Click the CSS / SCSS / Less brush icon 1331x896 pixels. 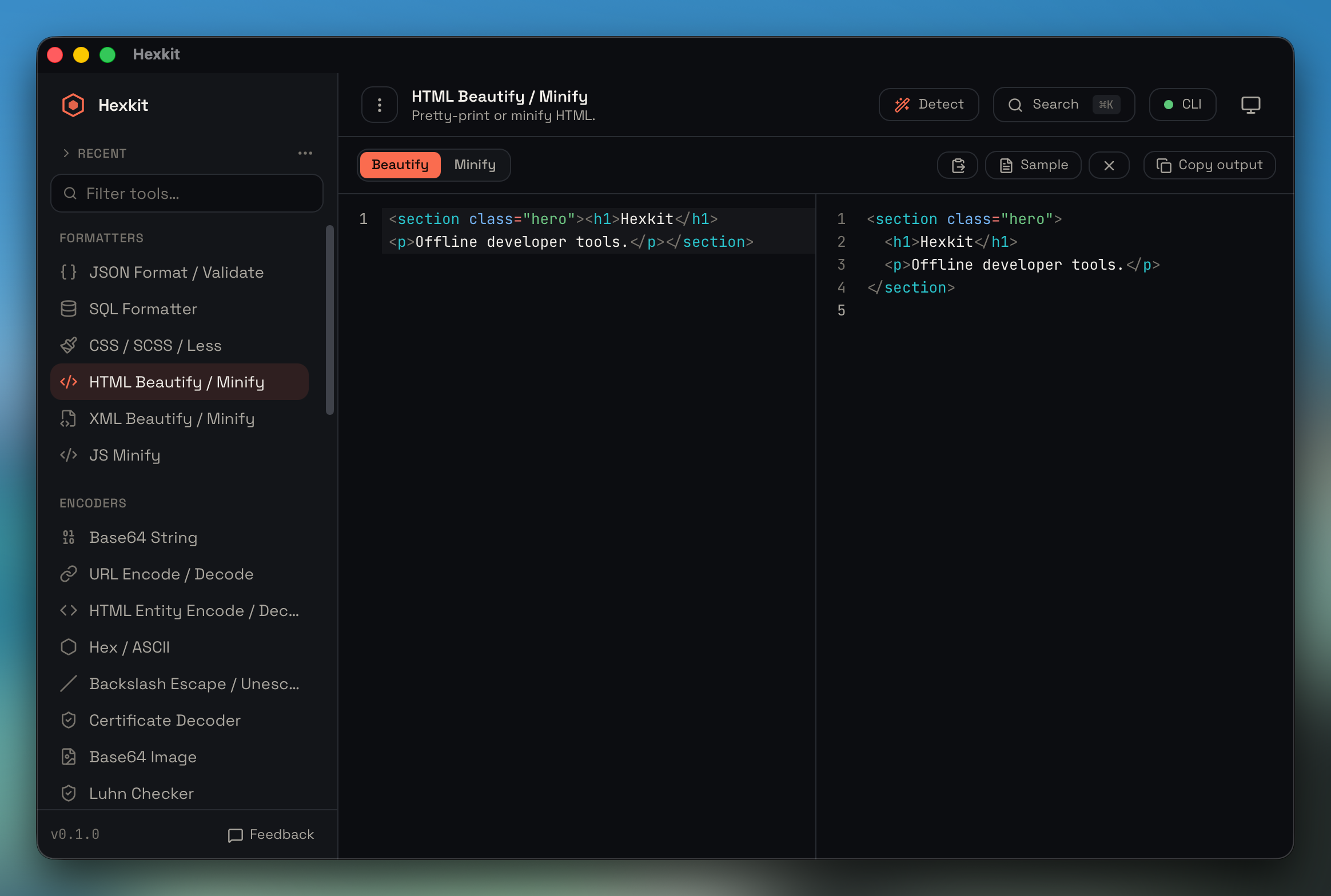(x=69, y=346)
